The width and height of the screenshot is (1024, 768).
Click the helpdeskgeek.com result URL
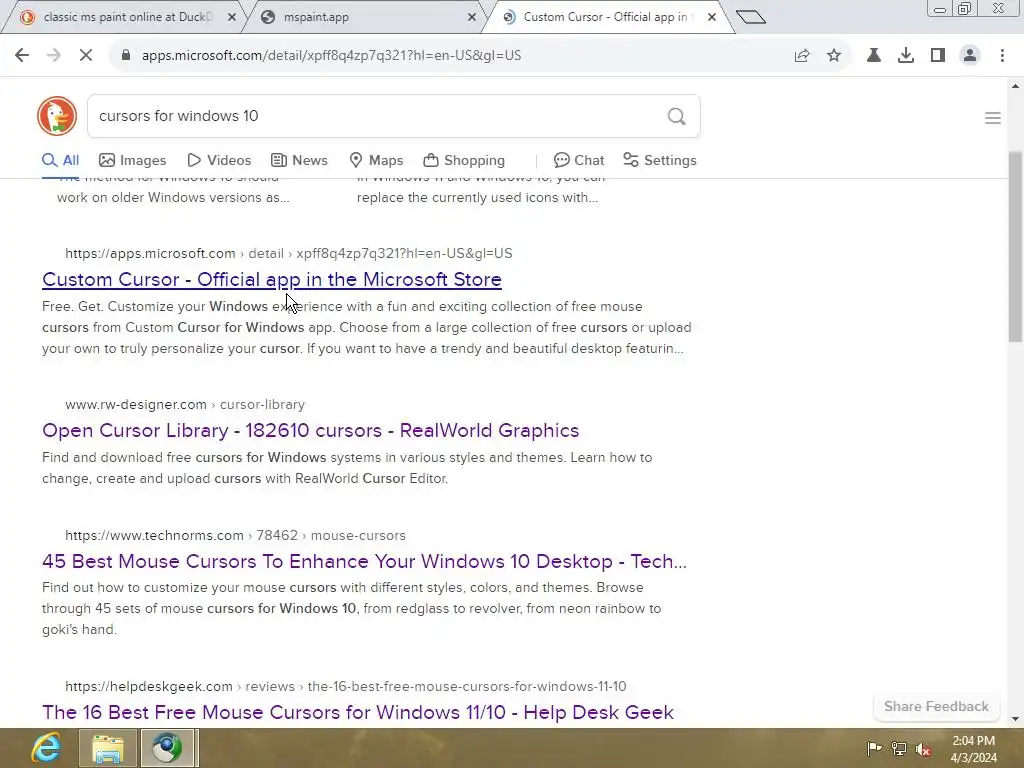click(345, 686)
